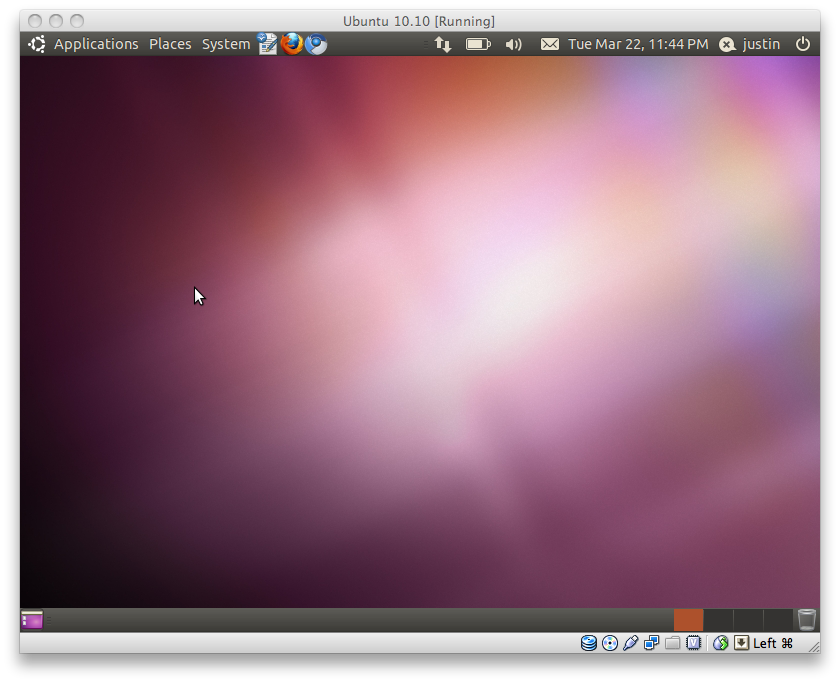Open the messaging mail indicator
The image size is (840, 683).
tap(550, 44)
